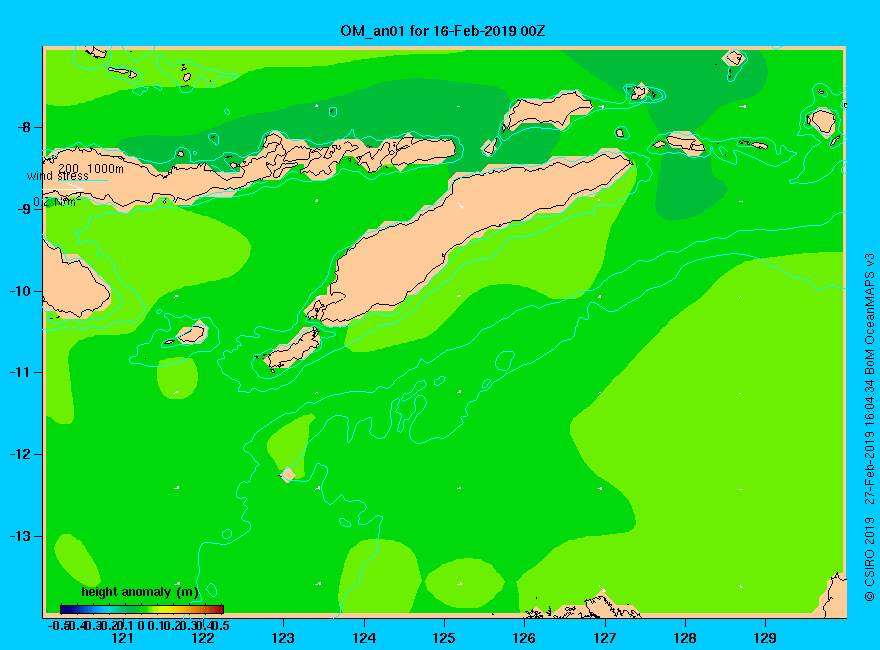
Task: Click the CSIRO OceanMAPS copyright text
Action: pyautogui.click(x=869, y=427)
